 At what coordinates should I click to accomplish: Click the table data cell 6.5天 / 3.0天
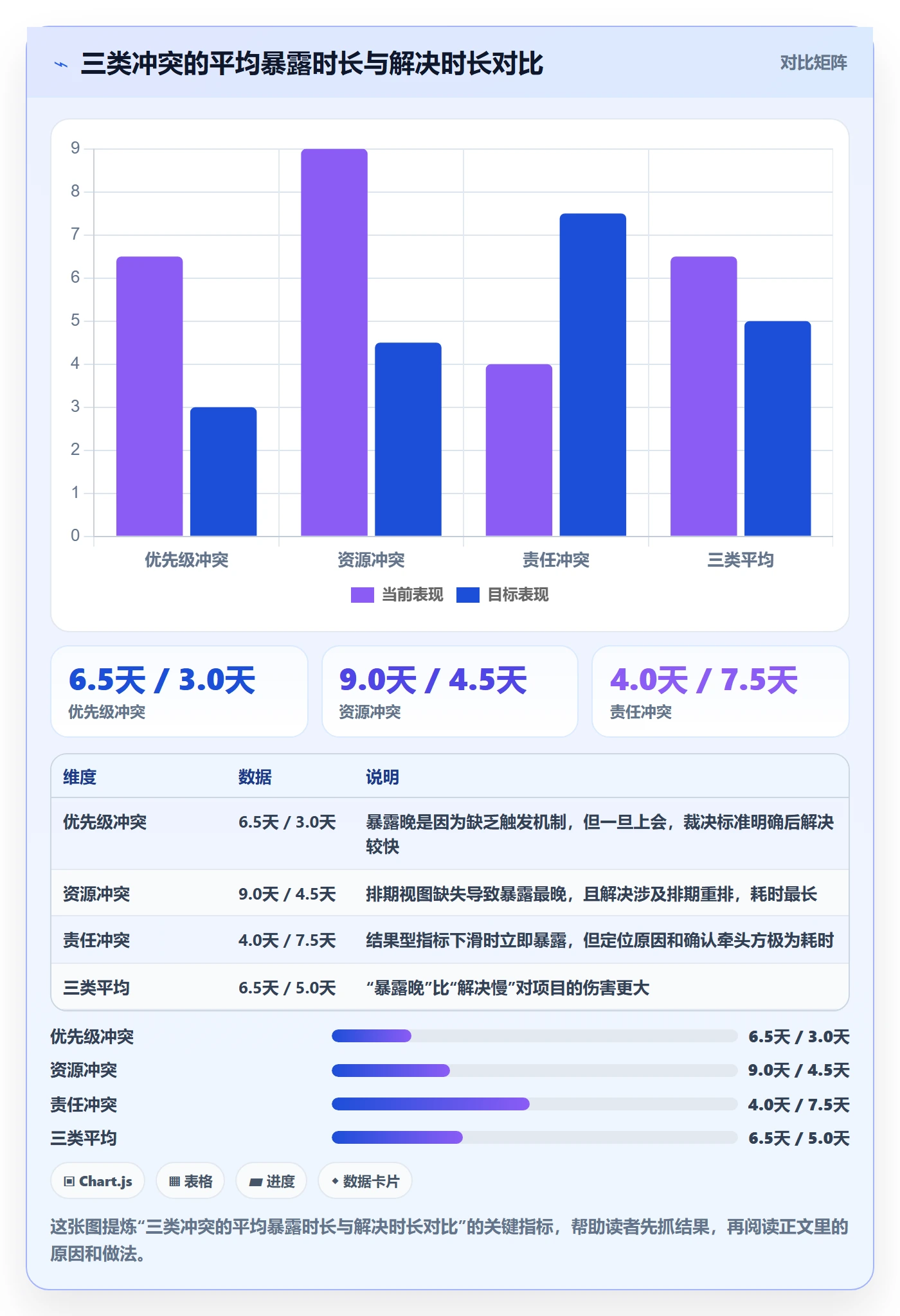[287, 822]
